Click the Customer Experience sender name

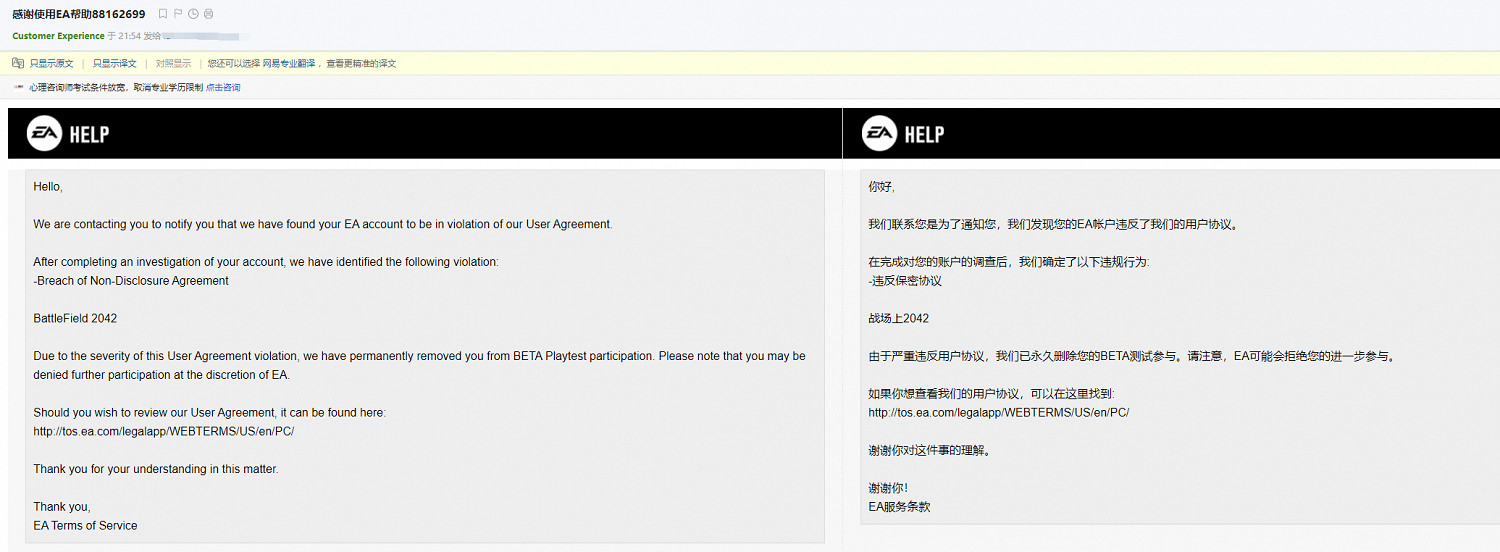58,36
